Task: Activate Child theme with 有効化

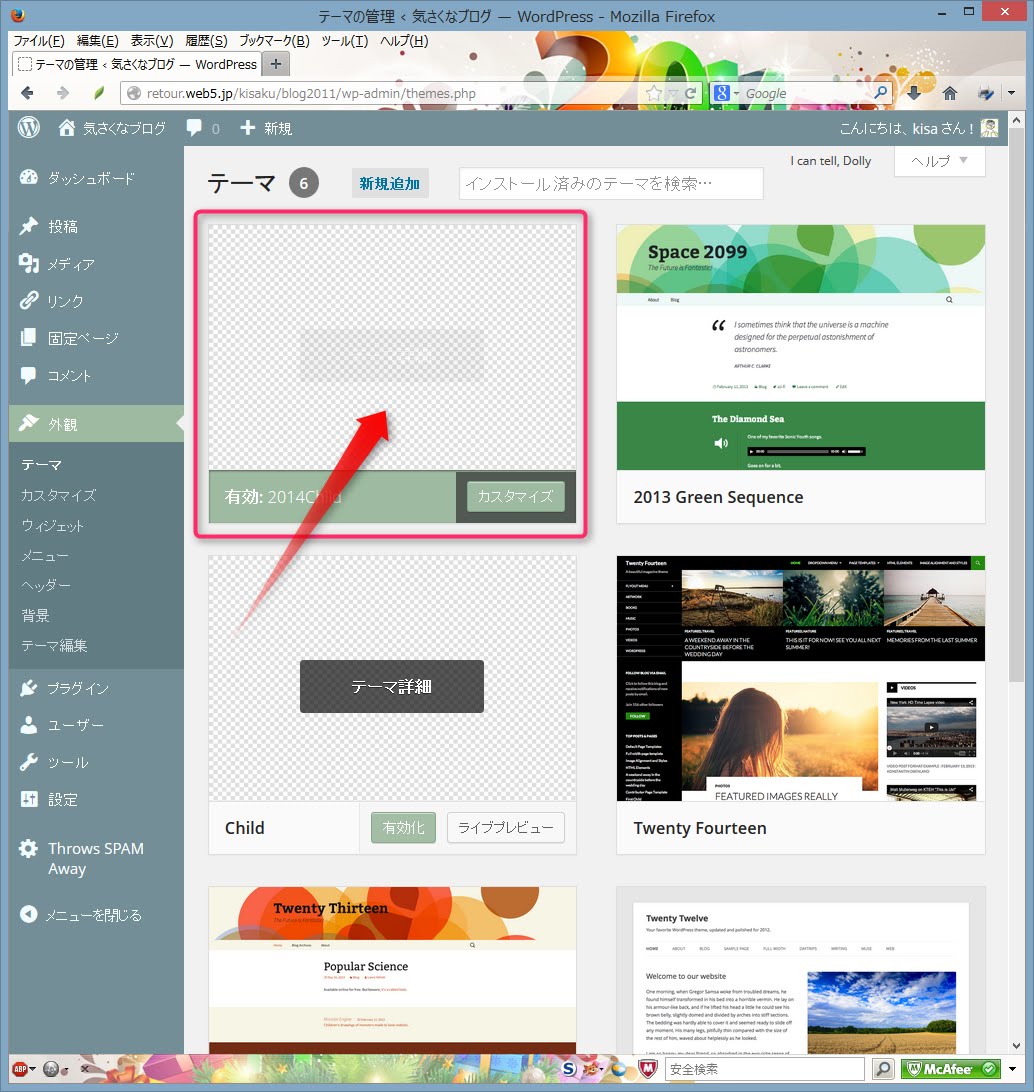Action: click(x=403, y=827)
